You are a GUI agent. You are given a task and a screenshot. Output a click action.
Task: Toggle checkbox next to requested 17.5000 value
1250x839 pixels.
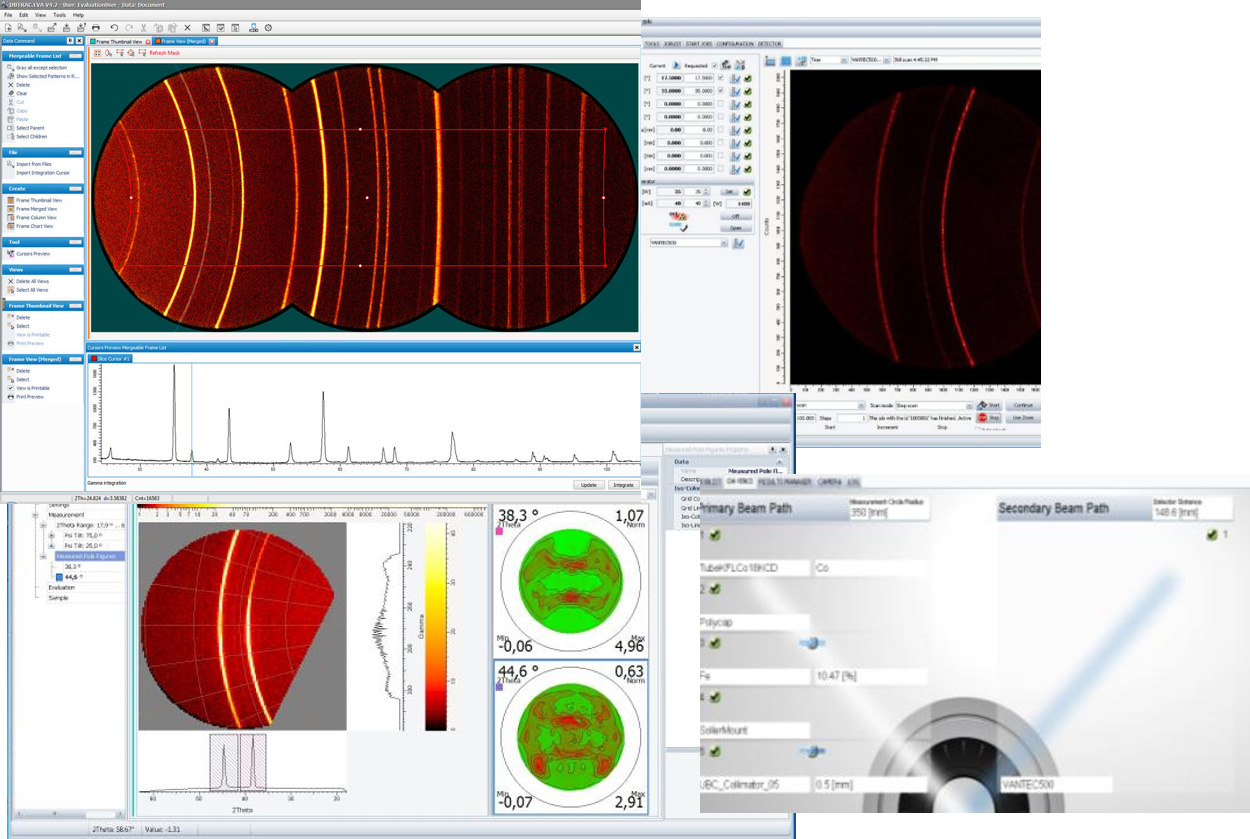[720, 78]
